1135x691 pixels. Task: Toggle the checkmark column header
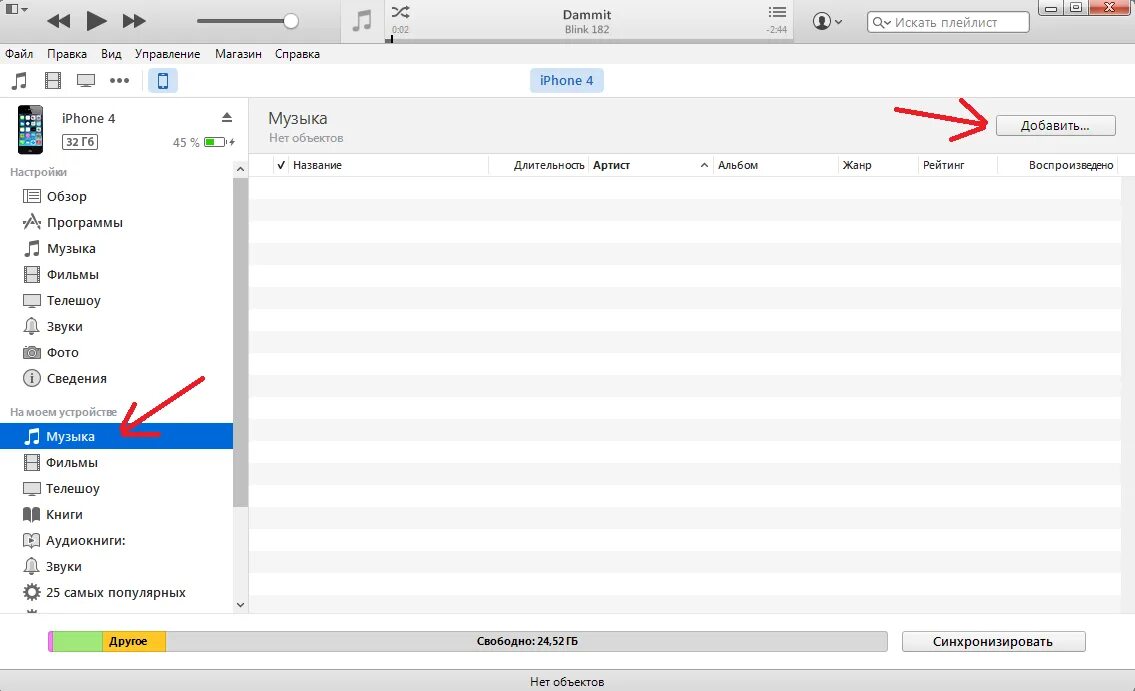pos(281,165)
